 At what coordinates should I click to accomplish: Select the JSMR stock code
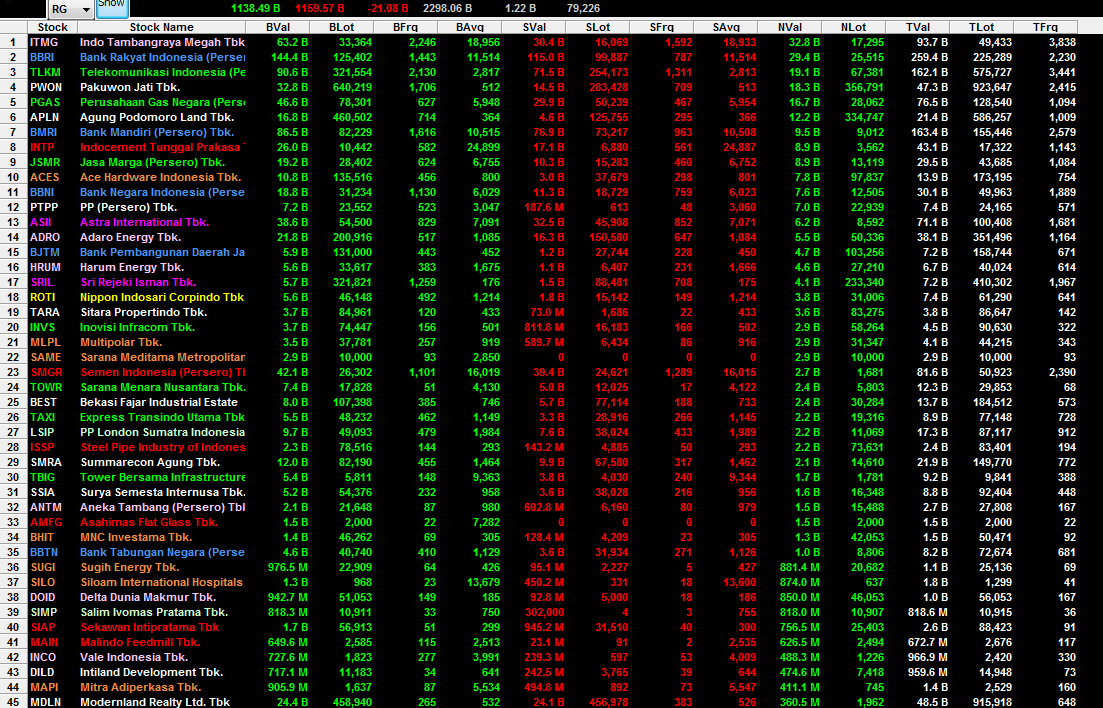click(x=45, y=162)
